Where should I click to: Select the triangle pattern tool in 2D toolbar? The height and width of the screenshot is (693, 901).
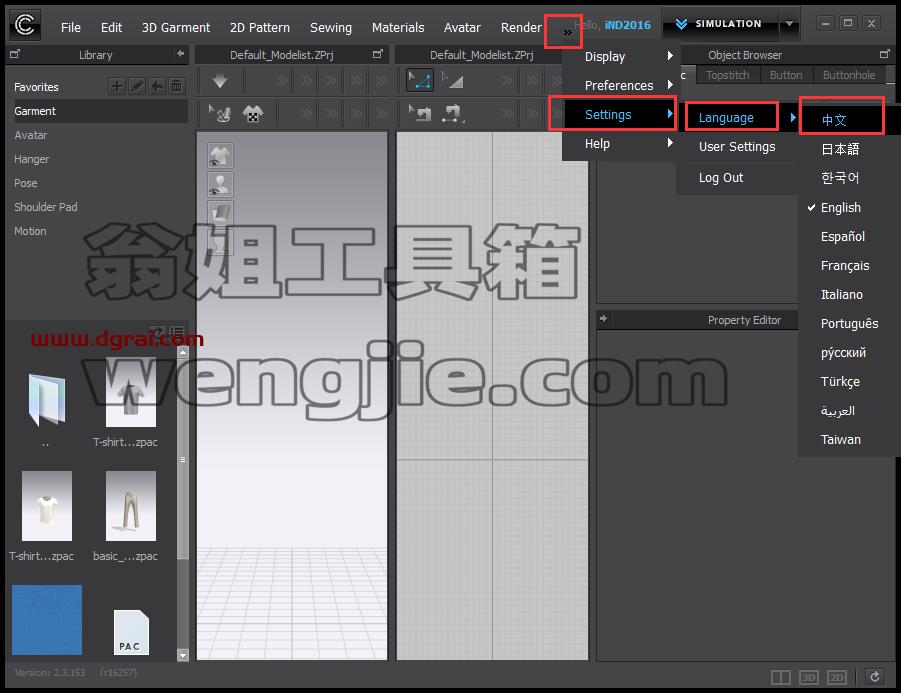pos(453,80)
